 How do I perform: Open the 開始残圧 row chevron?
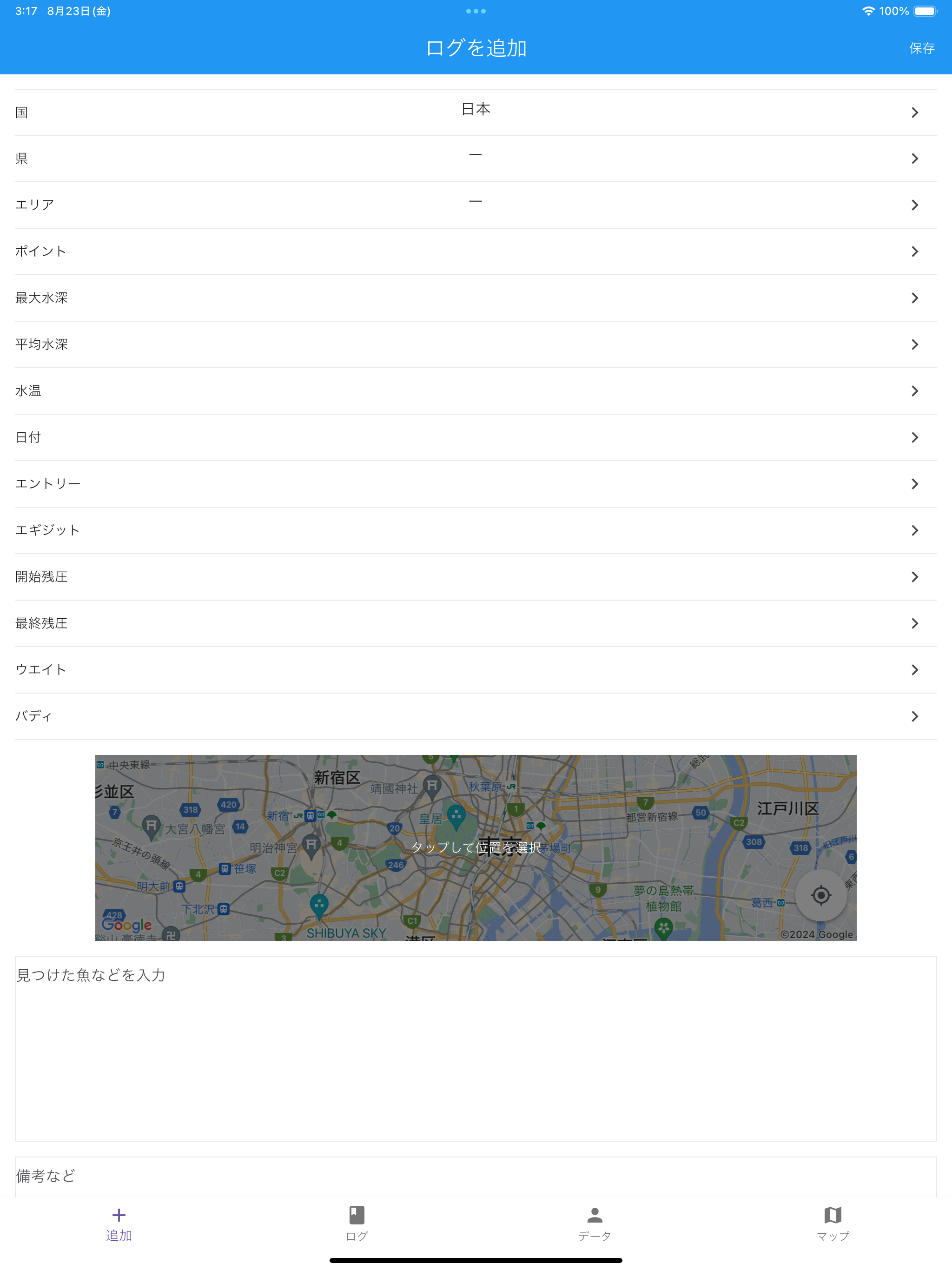[915, 577]
